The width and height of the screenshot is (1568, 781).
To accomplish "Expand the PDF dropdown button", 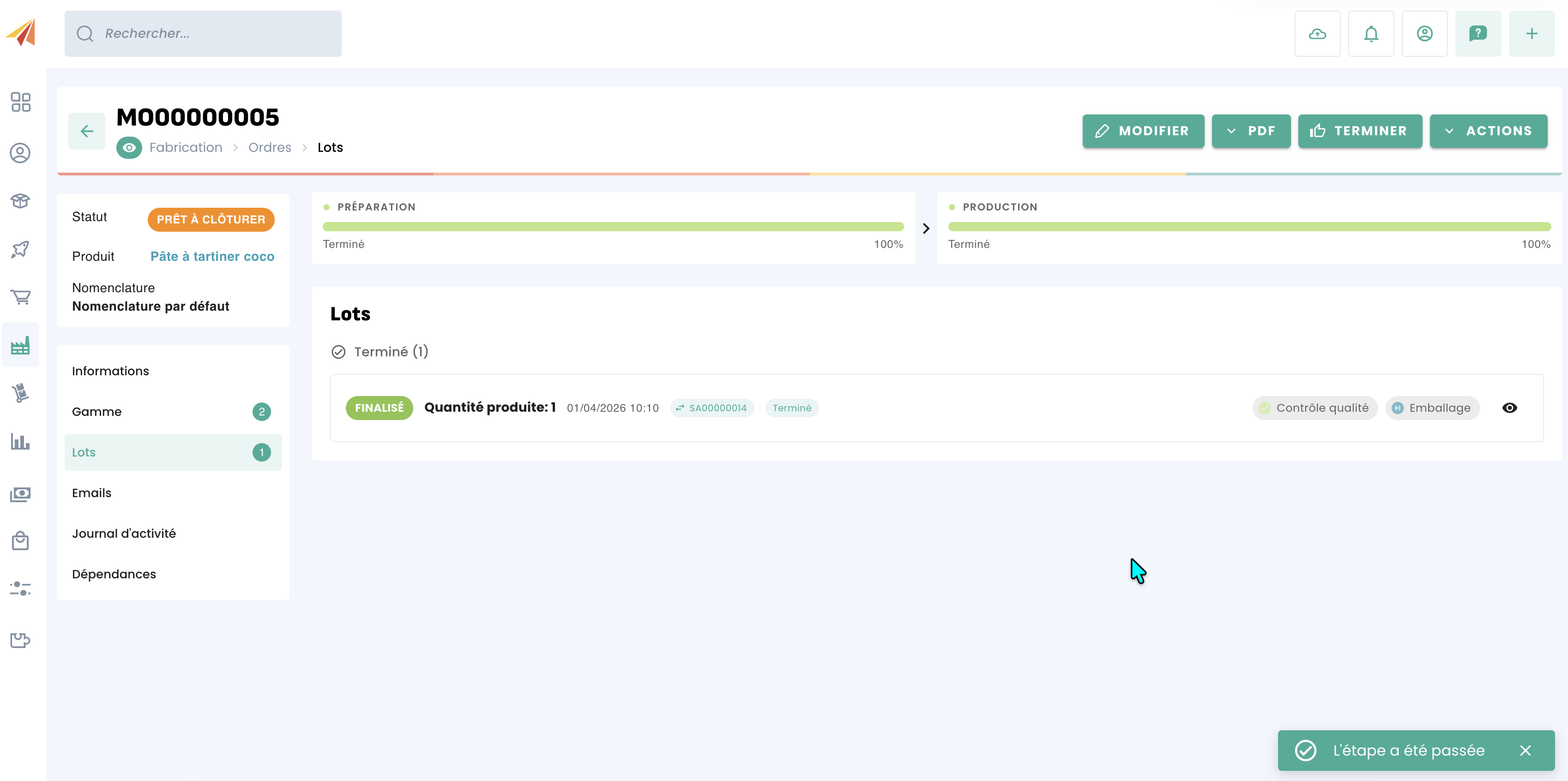I will click(1250, 131).
